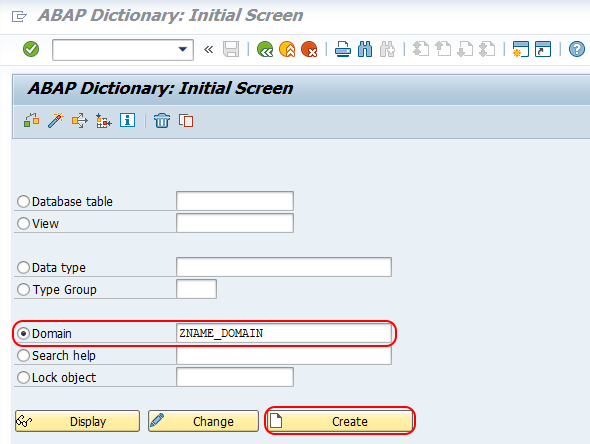Click the Activate magic wand icon
This screenshot has height=444, width=590.
[x=56, y=121]
